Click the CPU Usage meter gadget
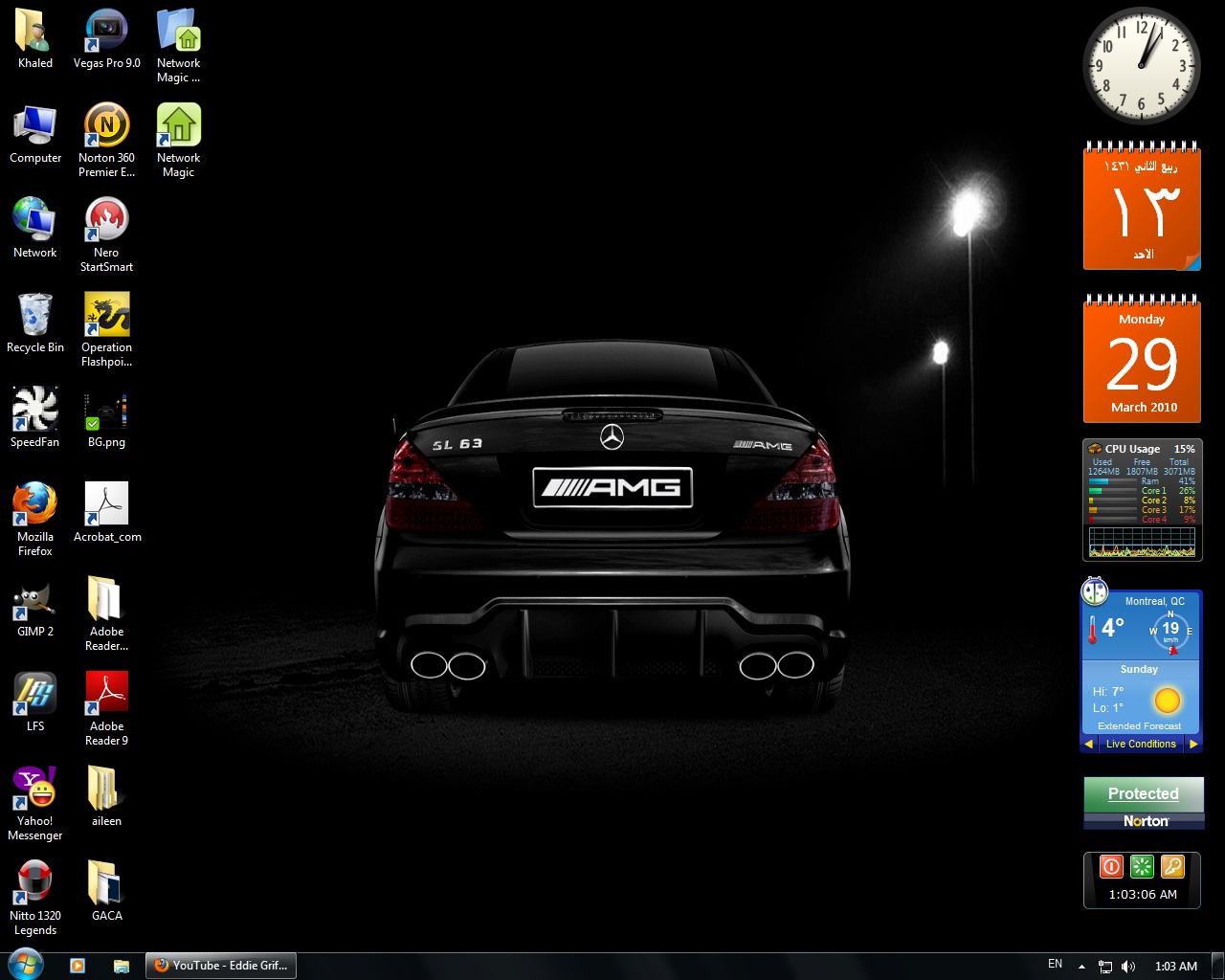 point(1142,500)
